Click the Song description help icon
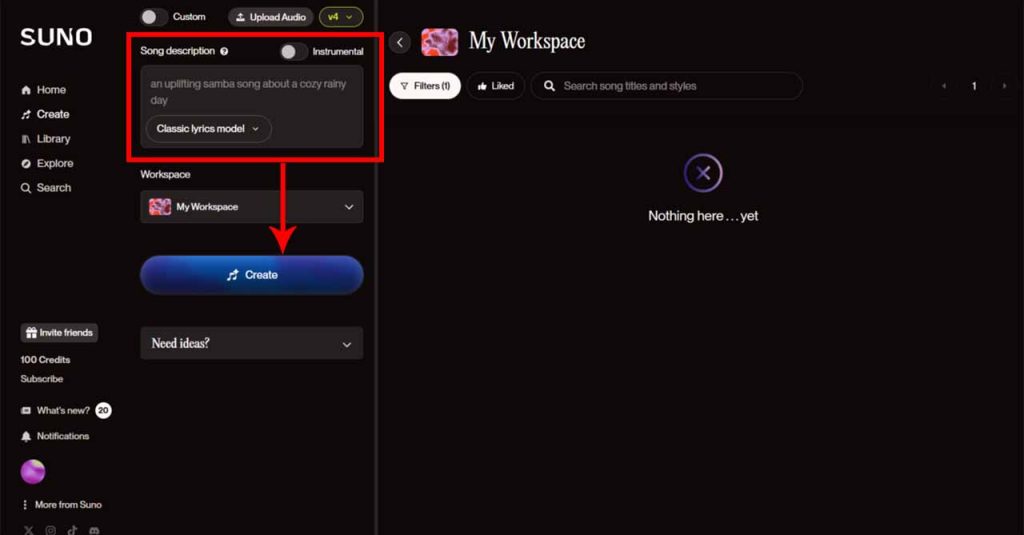 pos(224,52)
